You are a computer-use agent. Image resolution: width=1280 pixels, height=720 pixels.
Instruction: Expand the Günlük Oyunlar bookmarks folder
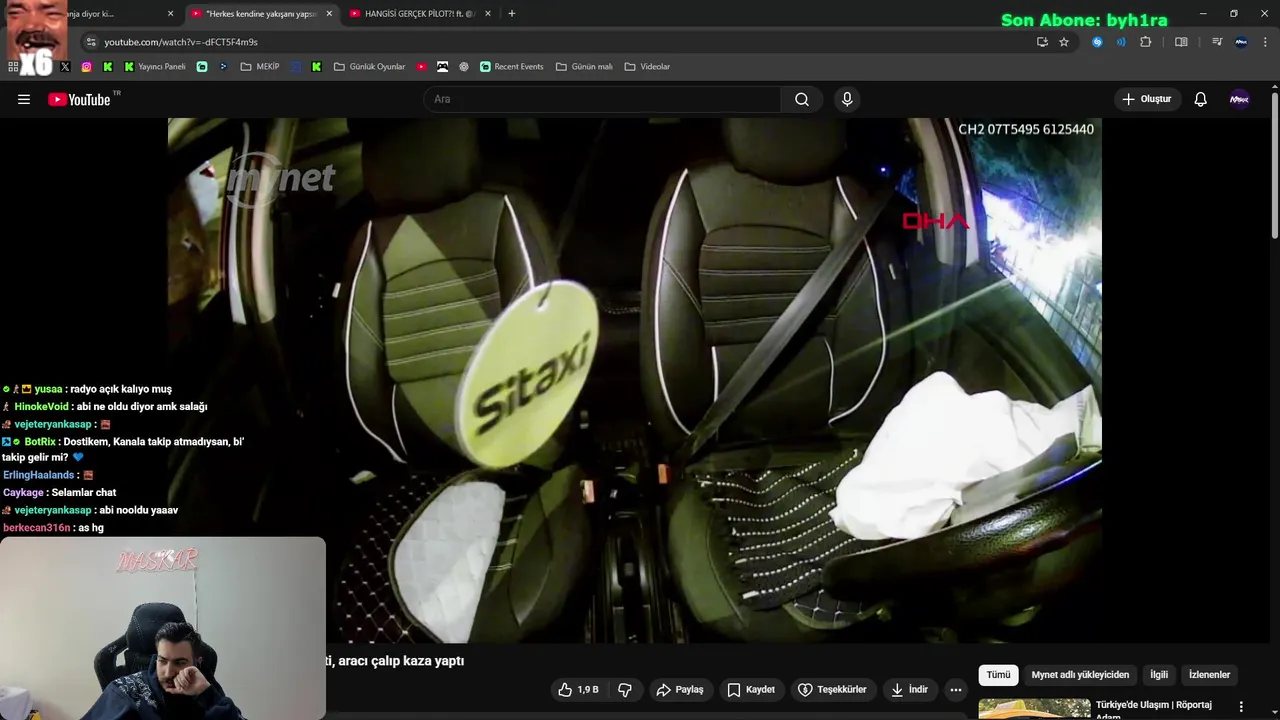[x=370, y=67]
